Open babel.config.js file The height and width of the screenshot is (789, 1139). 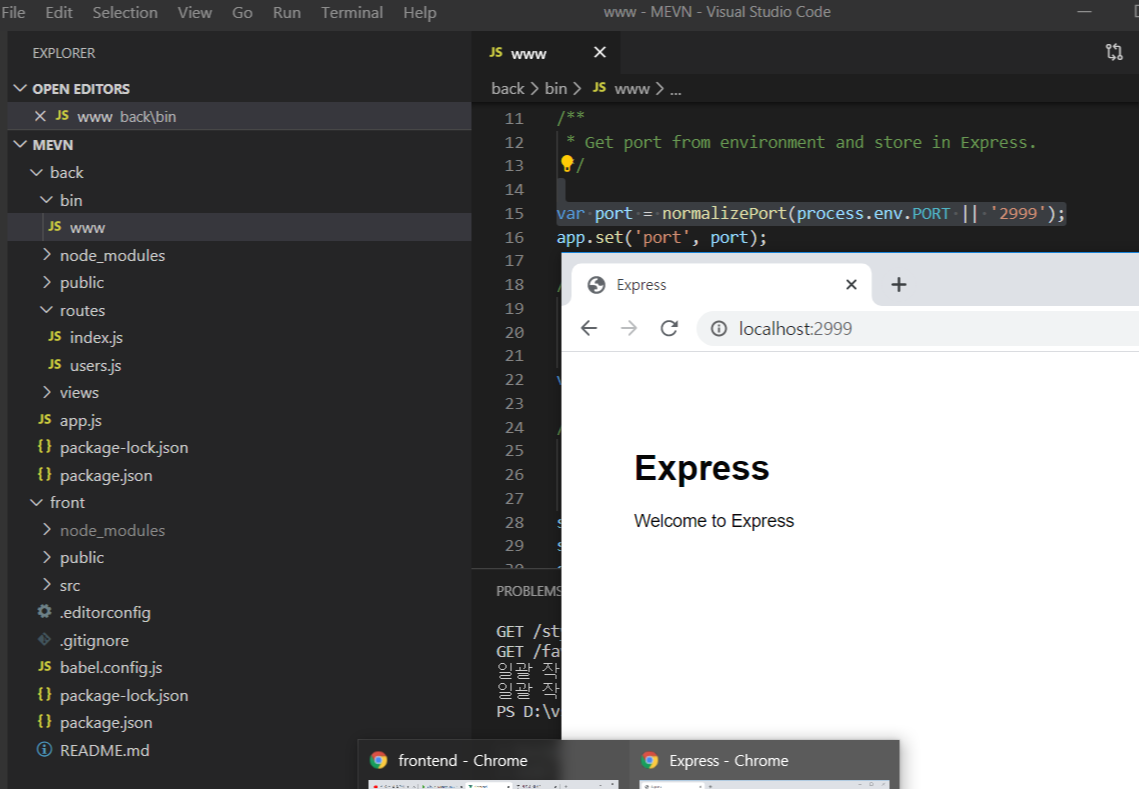(x=239, y=668)
